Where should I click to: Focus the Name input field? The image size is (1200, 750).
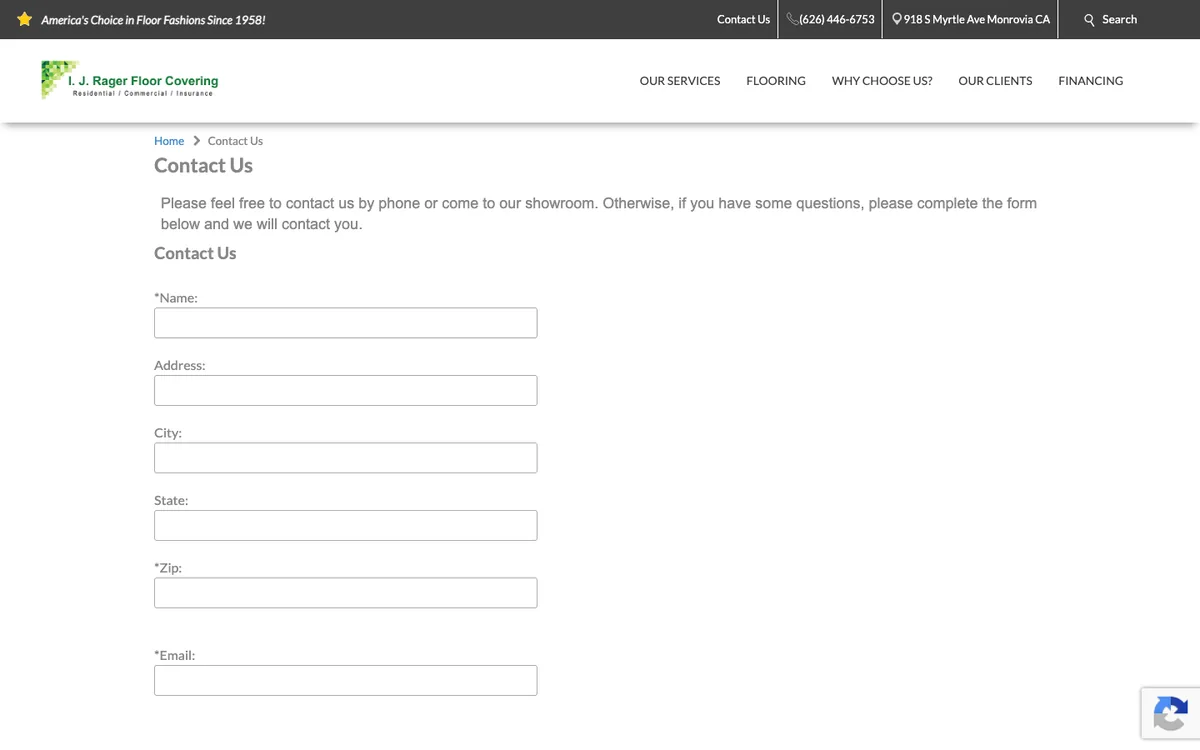click(346, 323)
